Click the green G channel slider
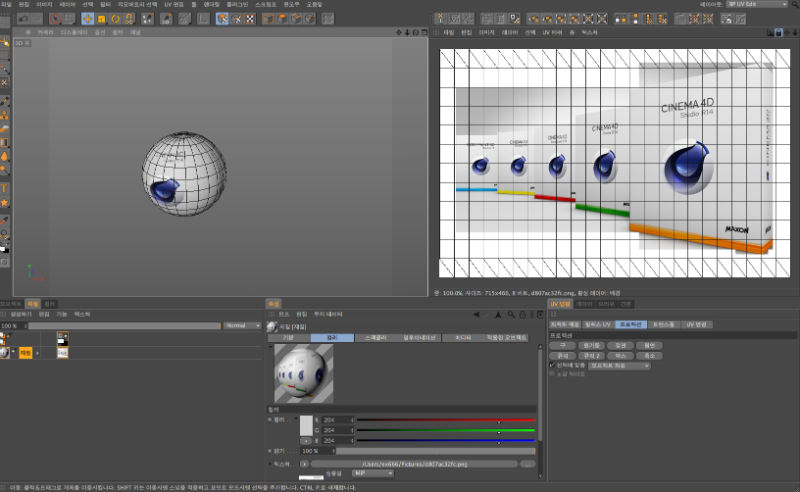This screenshot has height=492, width=800. click(x=445, y=430)
